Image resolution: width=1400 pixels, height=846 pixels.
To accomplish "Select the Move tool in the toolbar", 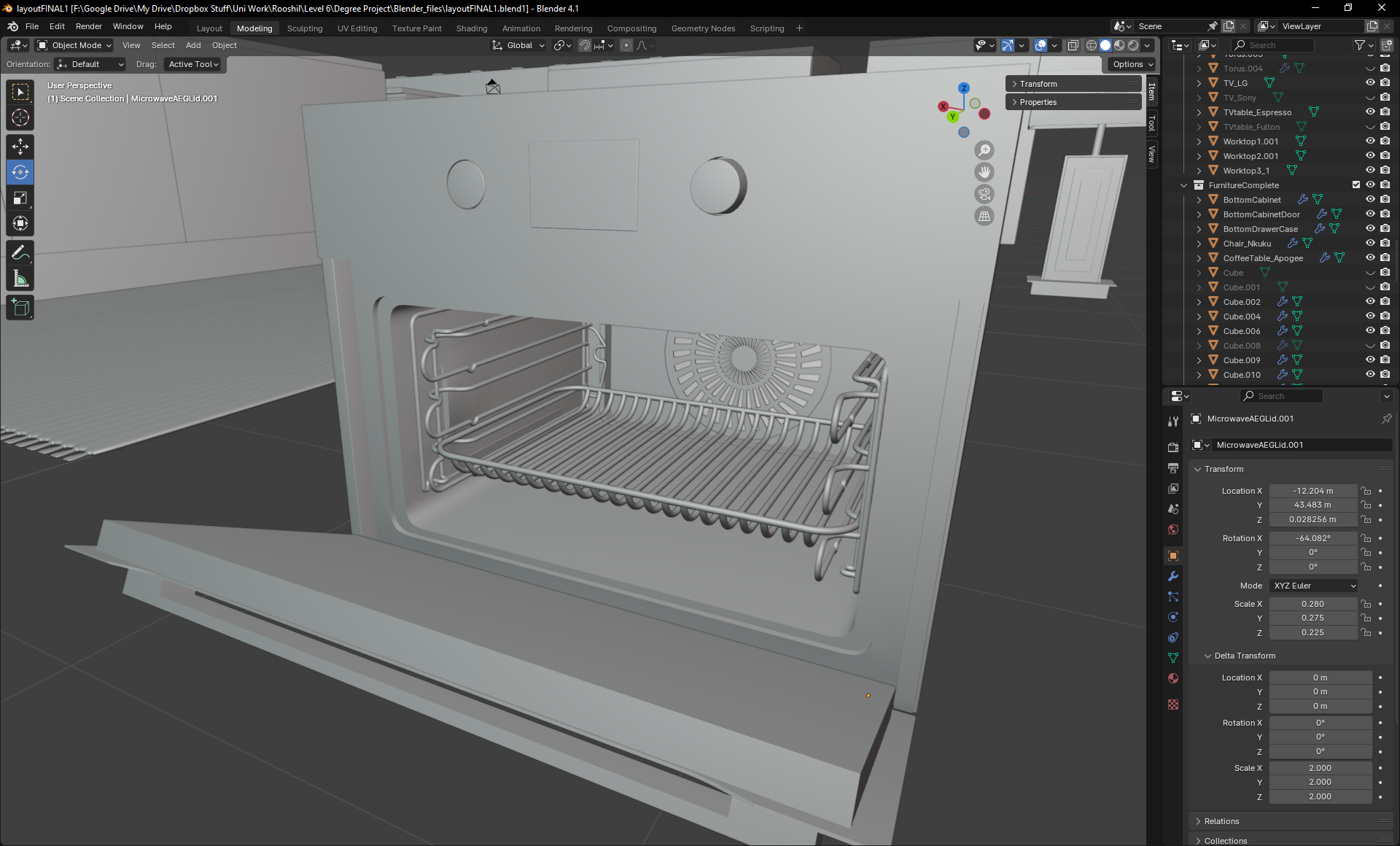I will pyautogui.click(x=20, y=147).
